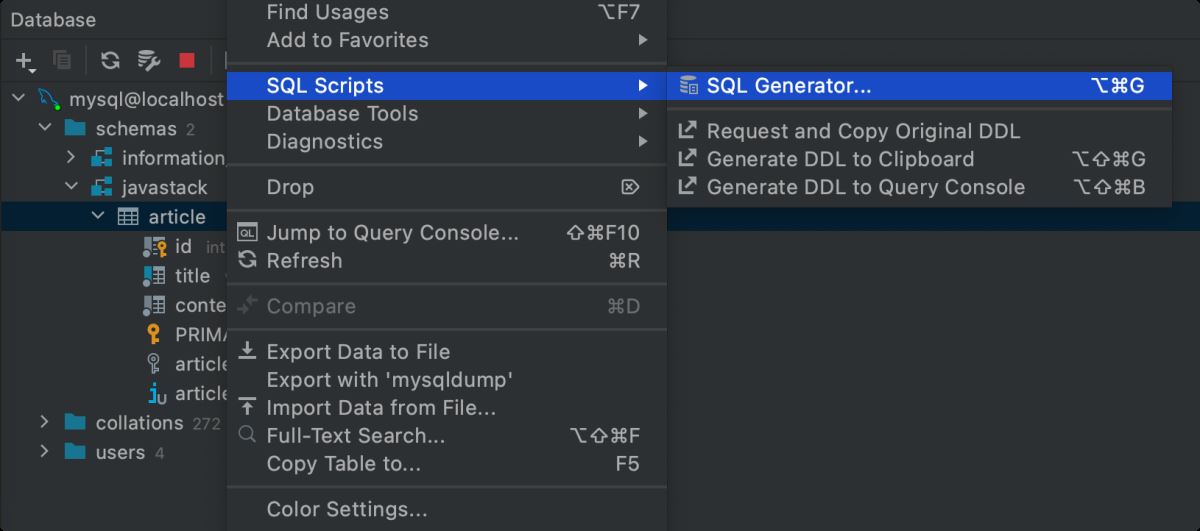Collapse the article table node
The height and width of the screenshot is (531, 1200).
97,217
